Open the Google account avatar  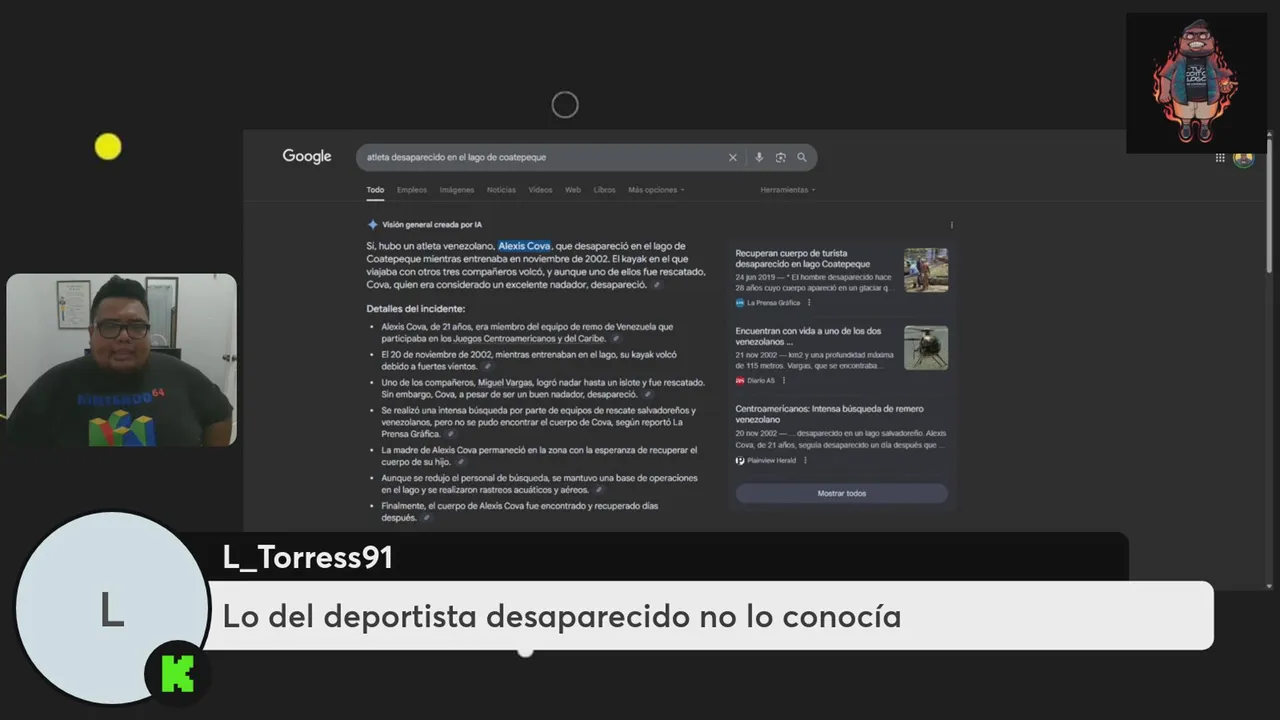pos(1243,158)
